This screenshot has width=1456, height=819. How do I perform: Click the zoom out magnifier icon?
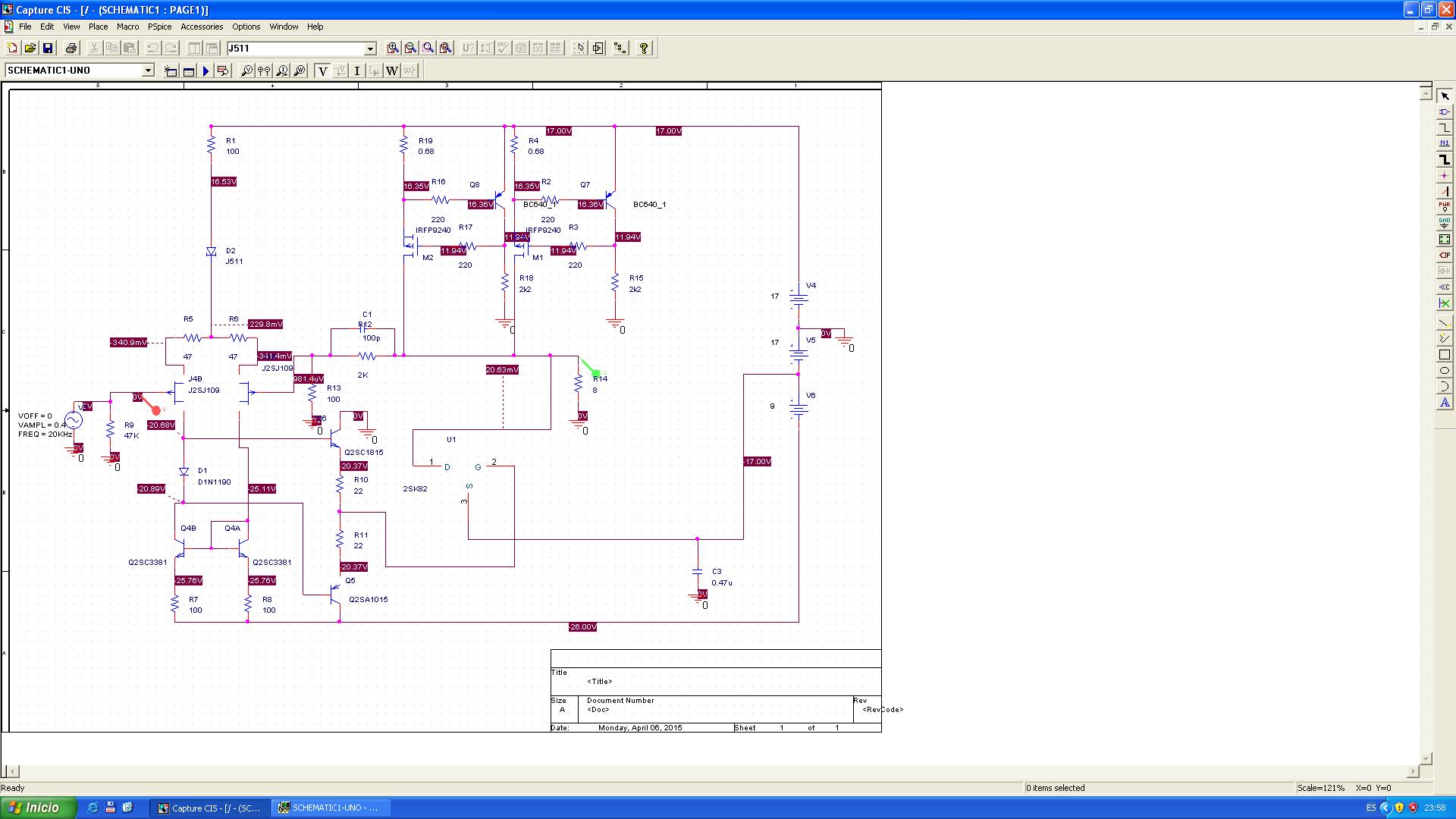pos(410,48)
